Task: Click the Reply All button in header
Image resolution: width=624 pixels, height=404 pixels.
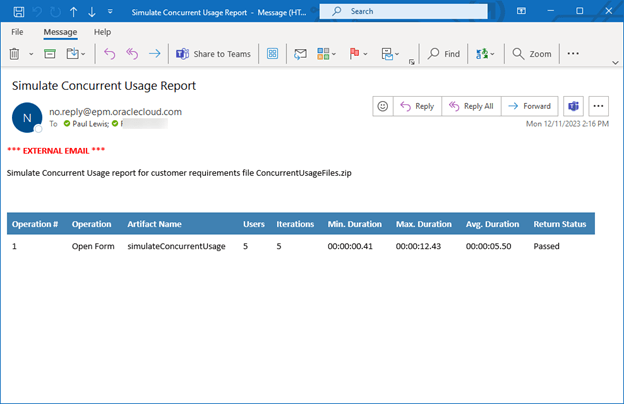Action: pos(470,106)
